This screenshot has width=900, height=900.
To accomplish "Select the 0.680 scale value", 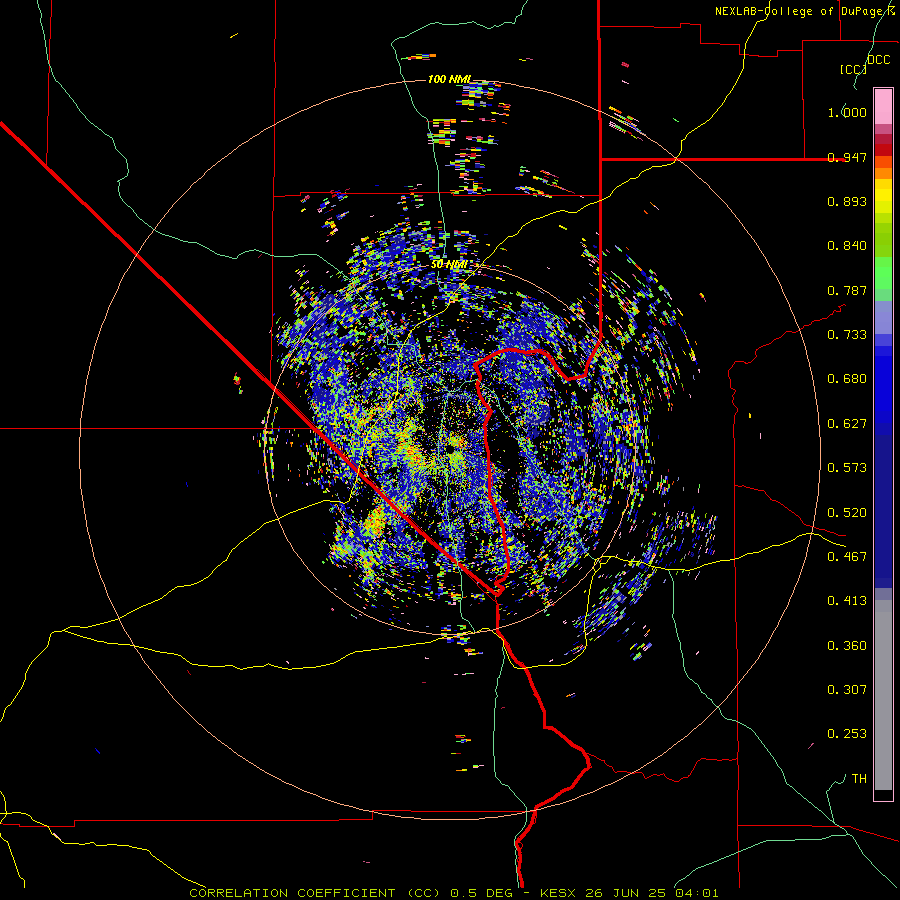I will [x=847, y=379].
